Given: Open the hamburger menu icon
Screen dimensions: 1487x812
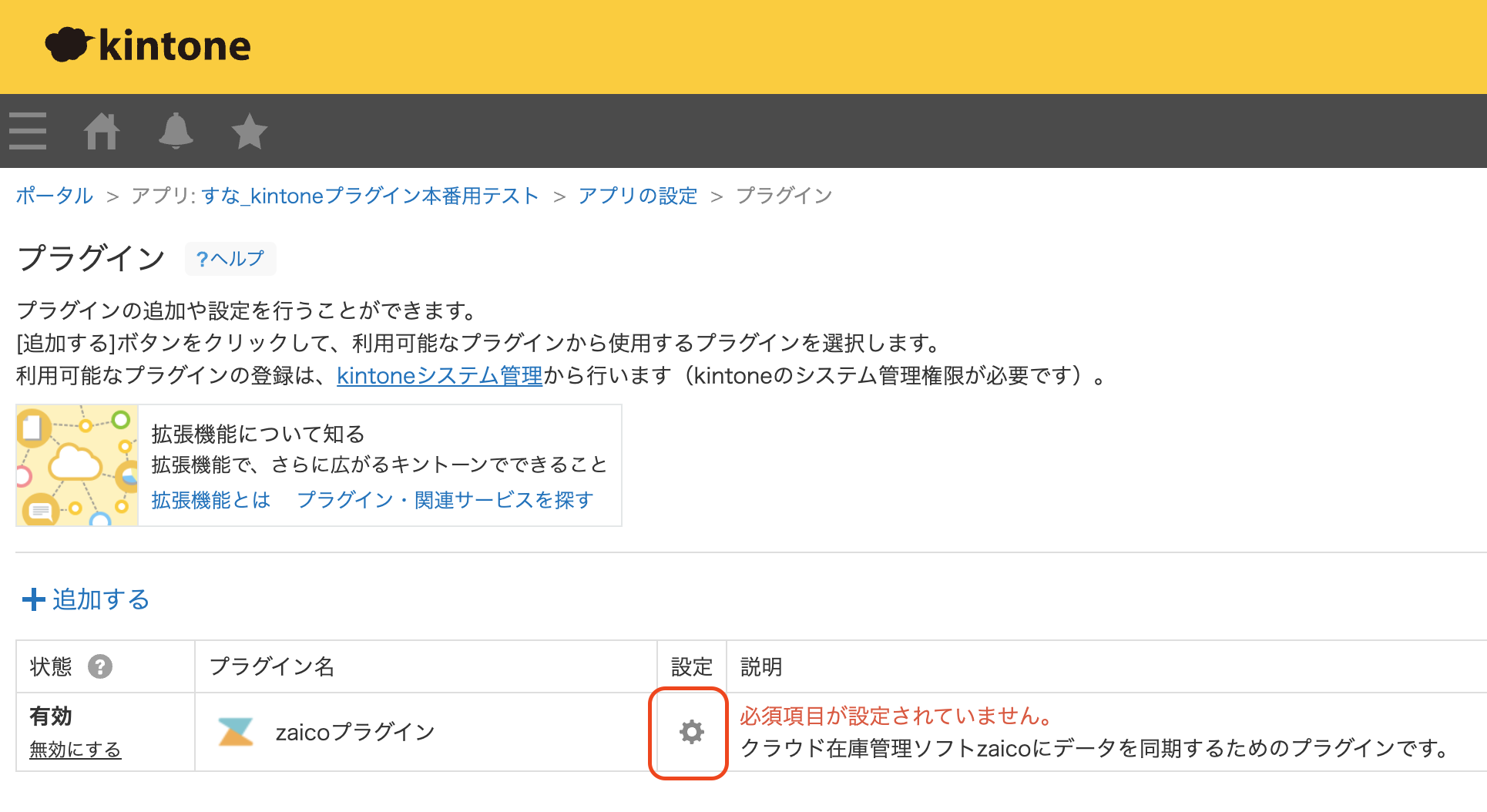Looking at the screenshot, I should (x=28, y=131).
